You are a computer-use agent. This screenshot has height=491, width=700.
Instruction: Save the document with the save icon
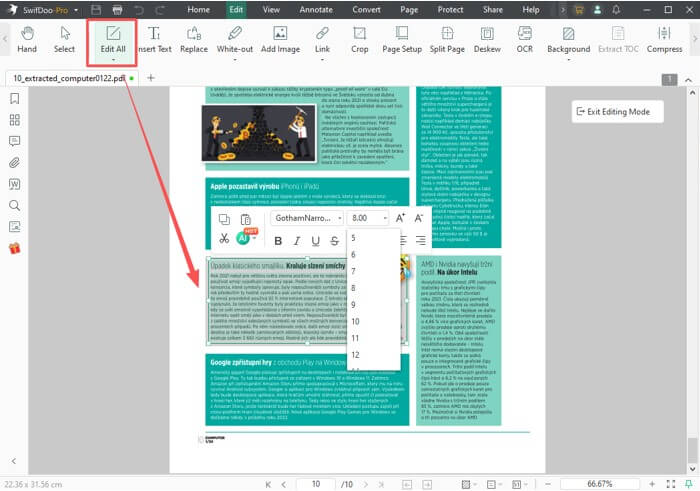pyautogui.click(x=96, y=10)
